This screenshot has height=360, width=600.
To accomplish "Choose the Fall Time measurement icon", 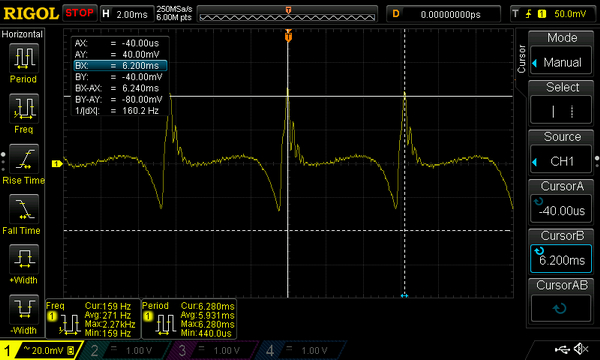I will click(24, 209).
